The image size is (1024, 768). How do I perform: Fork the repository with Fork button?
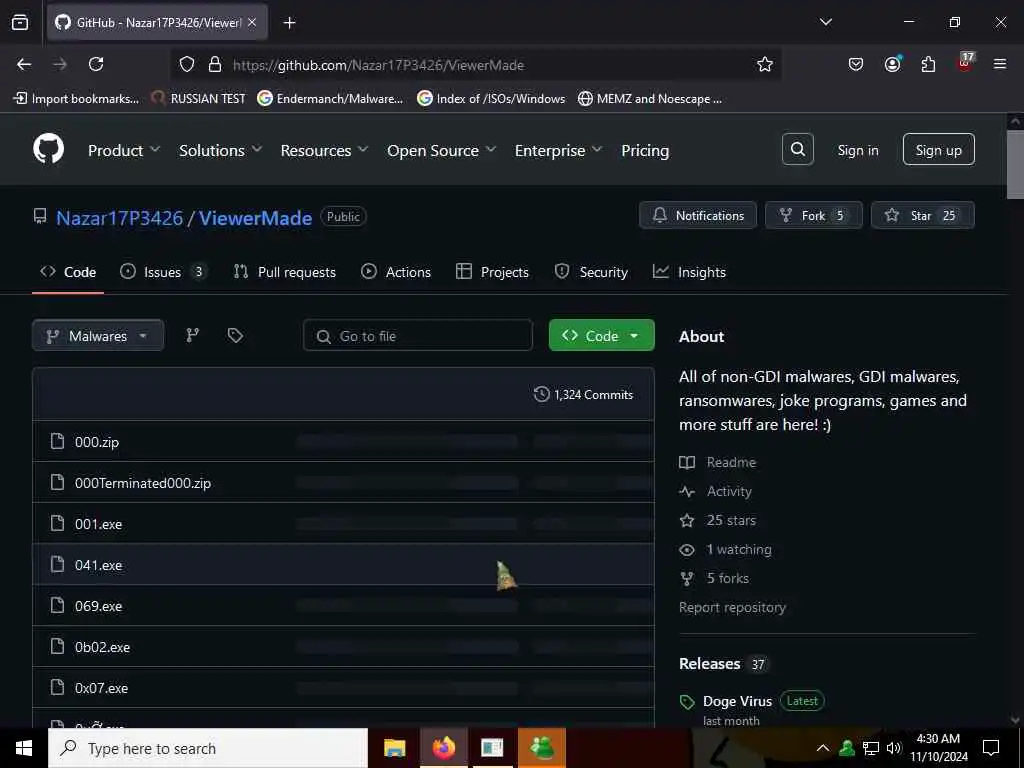coord(814,216)
